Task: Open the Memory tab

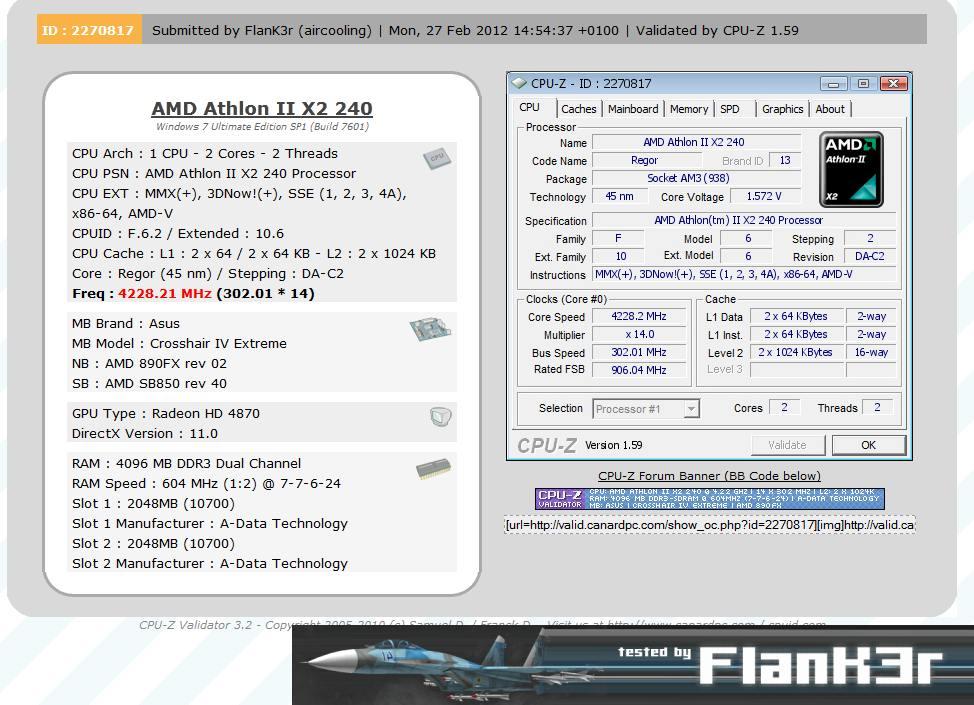Action: click(689, 109)
